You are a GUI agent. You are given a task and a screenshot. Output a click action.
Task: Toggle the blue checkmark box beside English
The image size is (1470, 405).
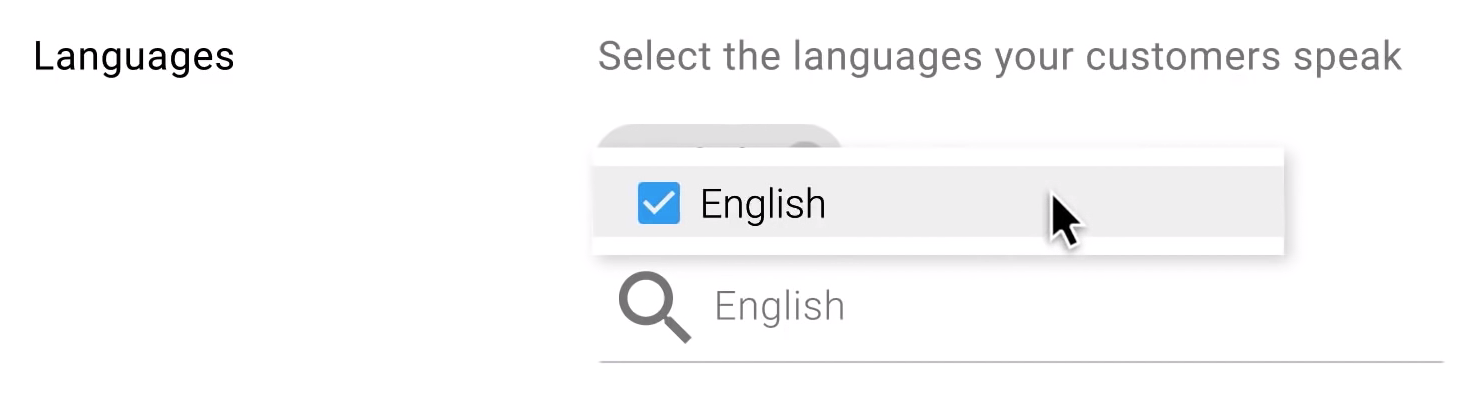(x=658, y=203)
